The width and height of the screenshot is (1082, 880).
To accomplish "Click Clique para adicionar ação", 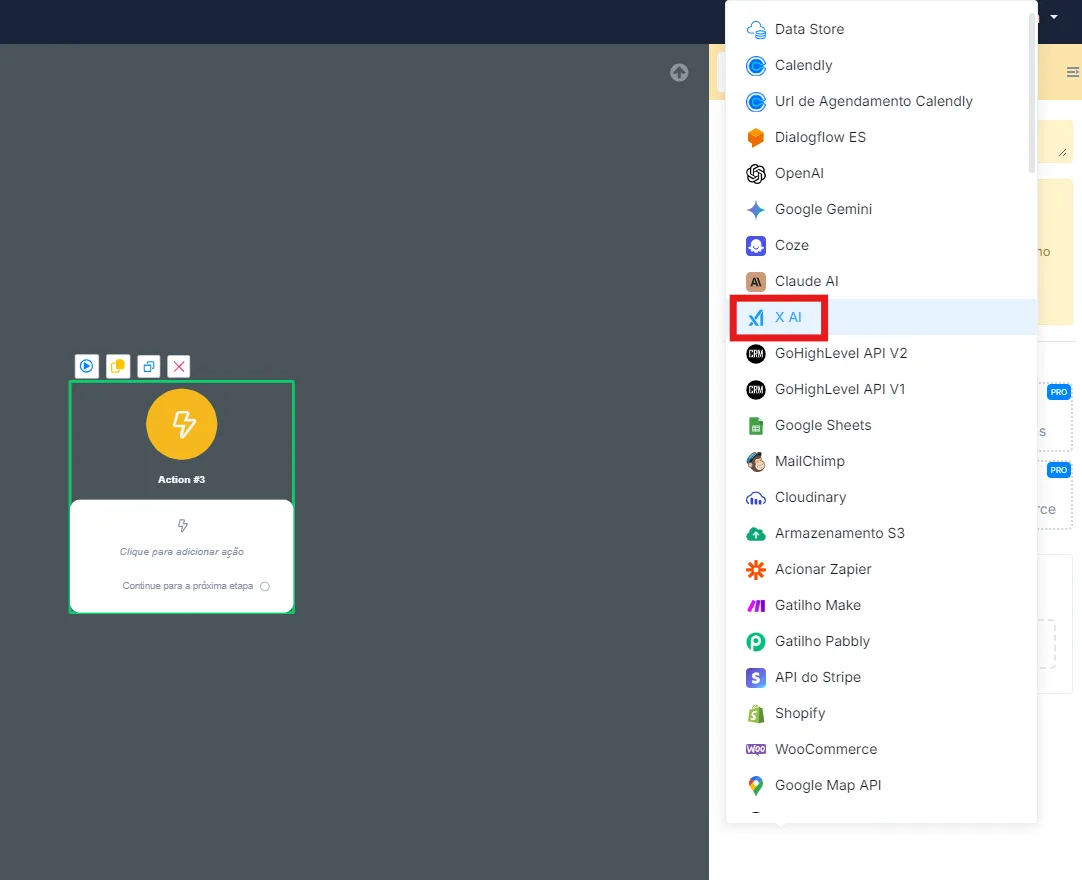I will point(181,552).
